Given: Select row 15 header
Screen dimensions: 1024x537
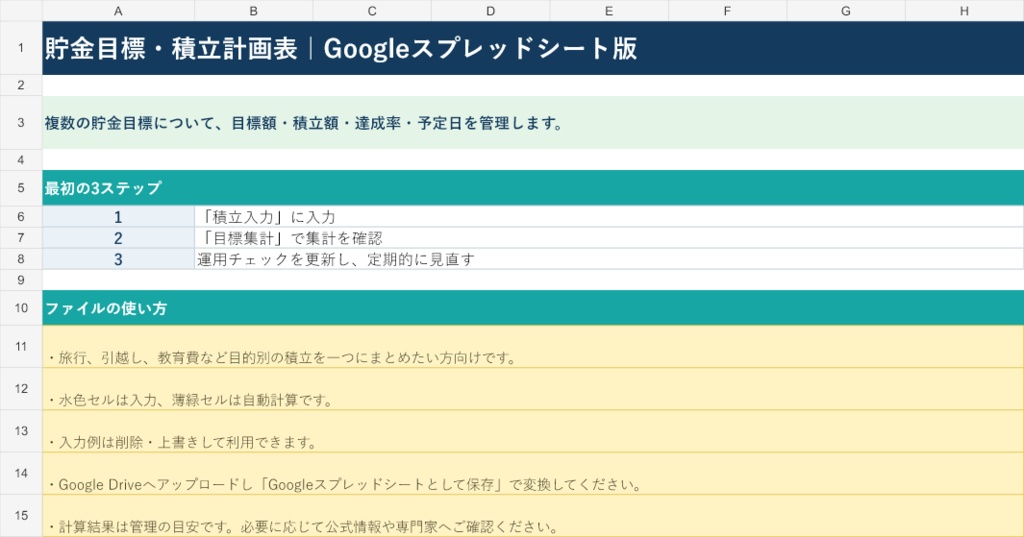Looking at the screenshot, I should pyautogui.click(x=21, y=515).
